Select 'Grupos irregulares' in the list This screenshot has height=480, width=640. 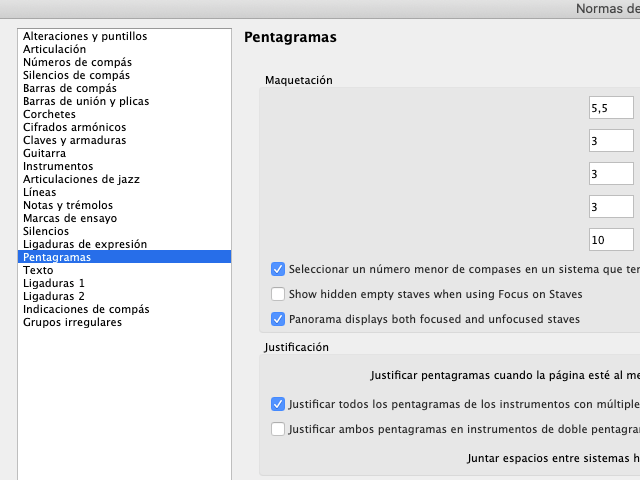[x=72, y=322]
